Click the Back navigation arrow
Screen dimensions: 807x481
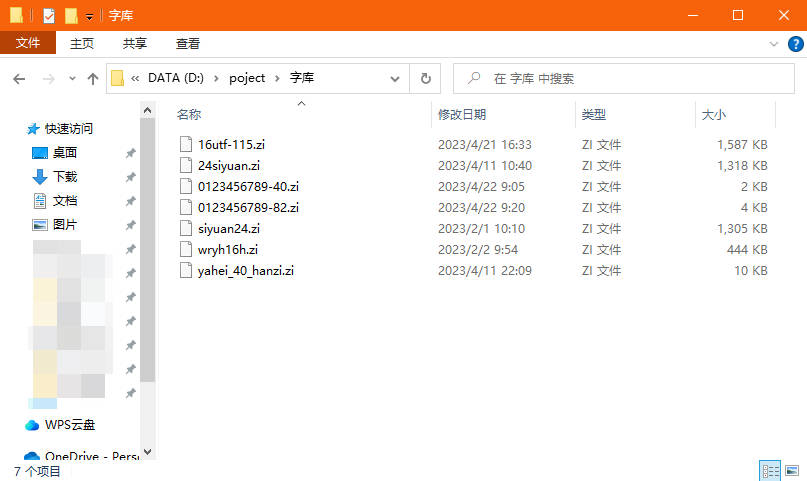coord(19,79)
